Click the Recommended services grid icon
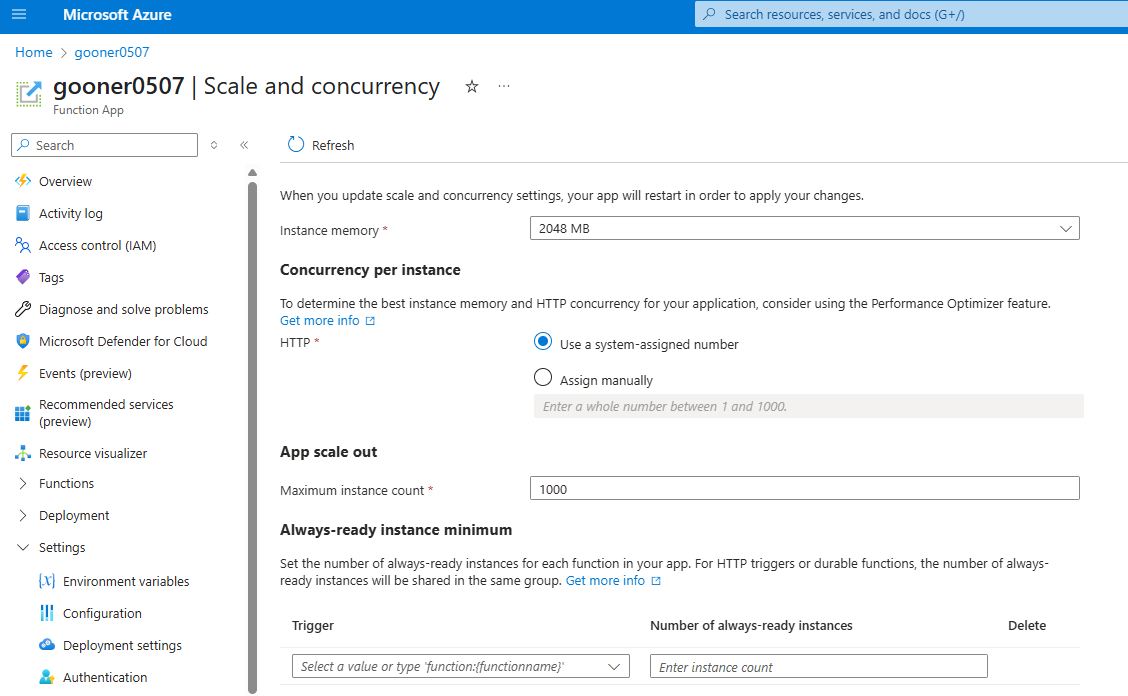Image resolution: width=1128 pixels, height=696 pixels. tap(23, 413)
